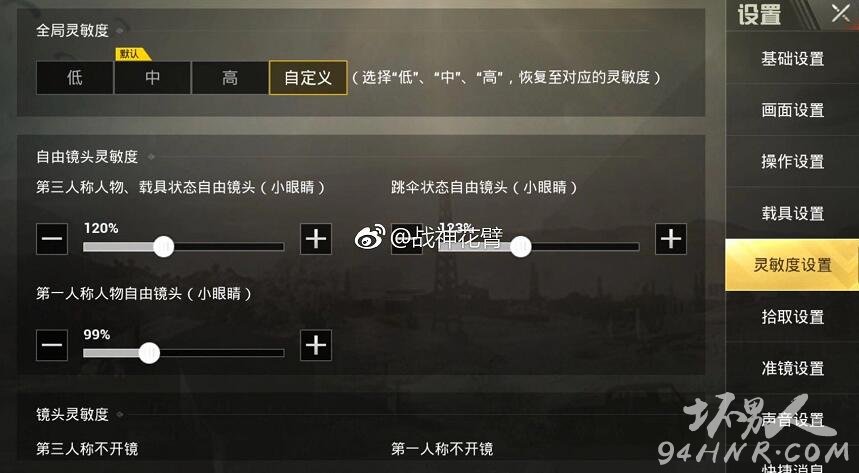Increase first-person free camera sensitivity with plus
Viewport: 859px width, 473px height.
click(x=316, y=345)
